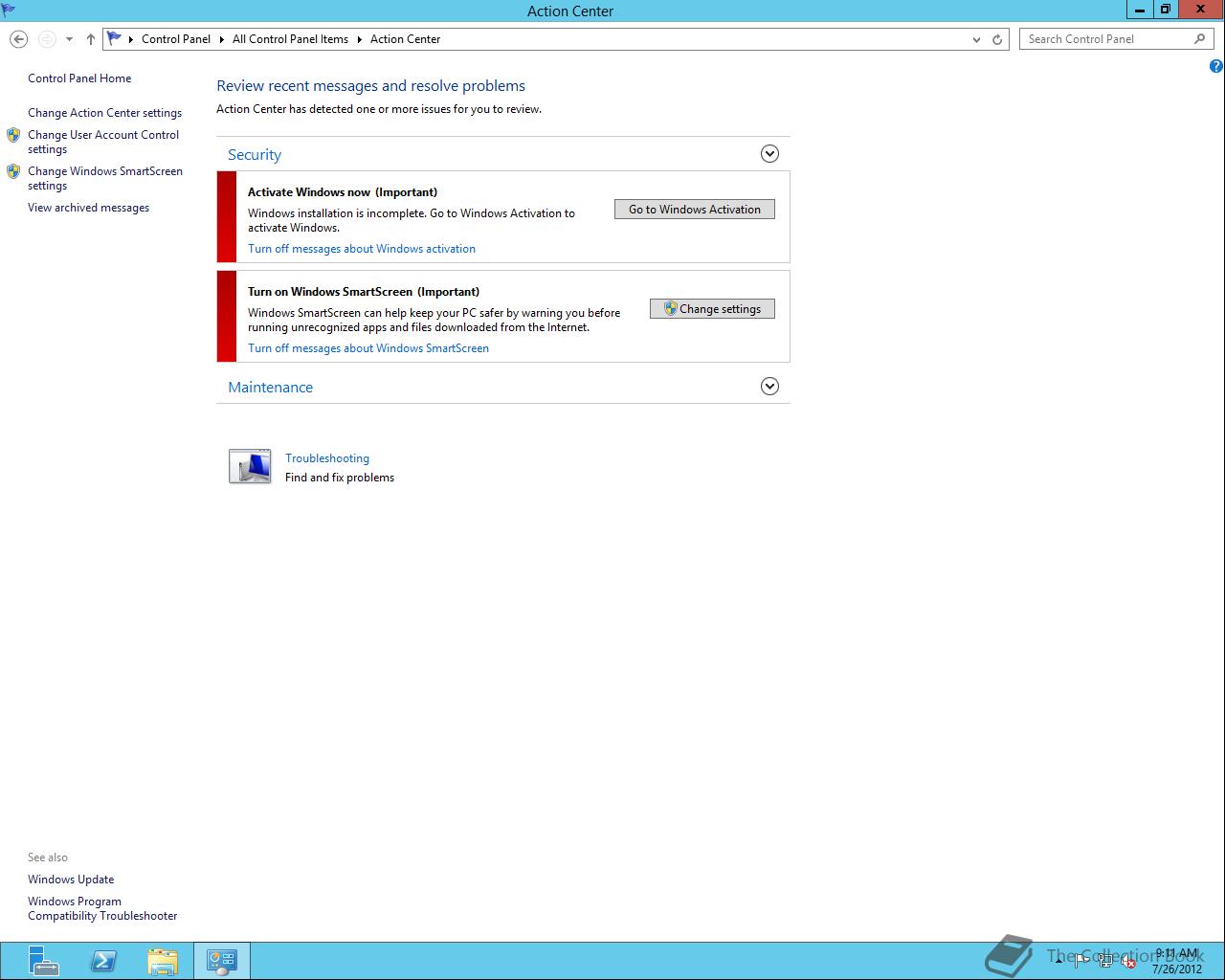Image resolution: width=1225 pixels, height=980 pixels.
Task: Launch Windows PowerShell from the taskbar
Action: click(x=103, y=961)
